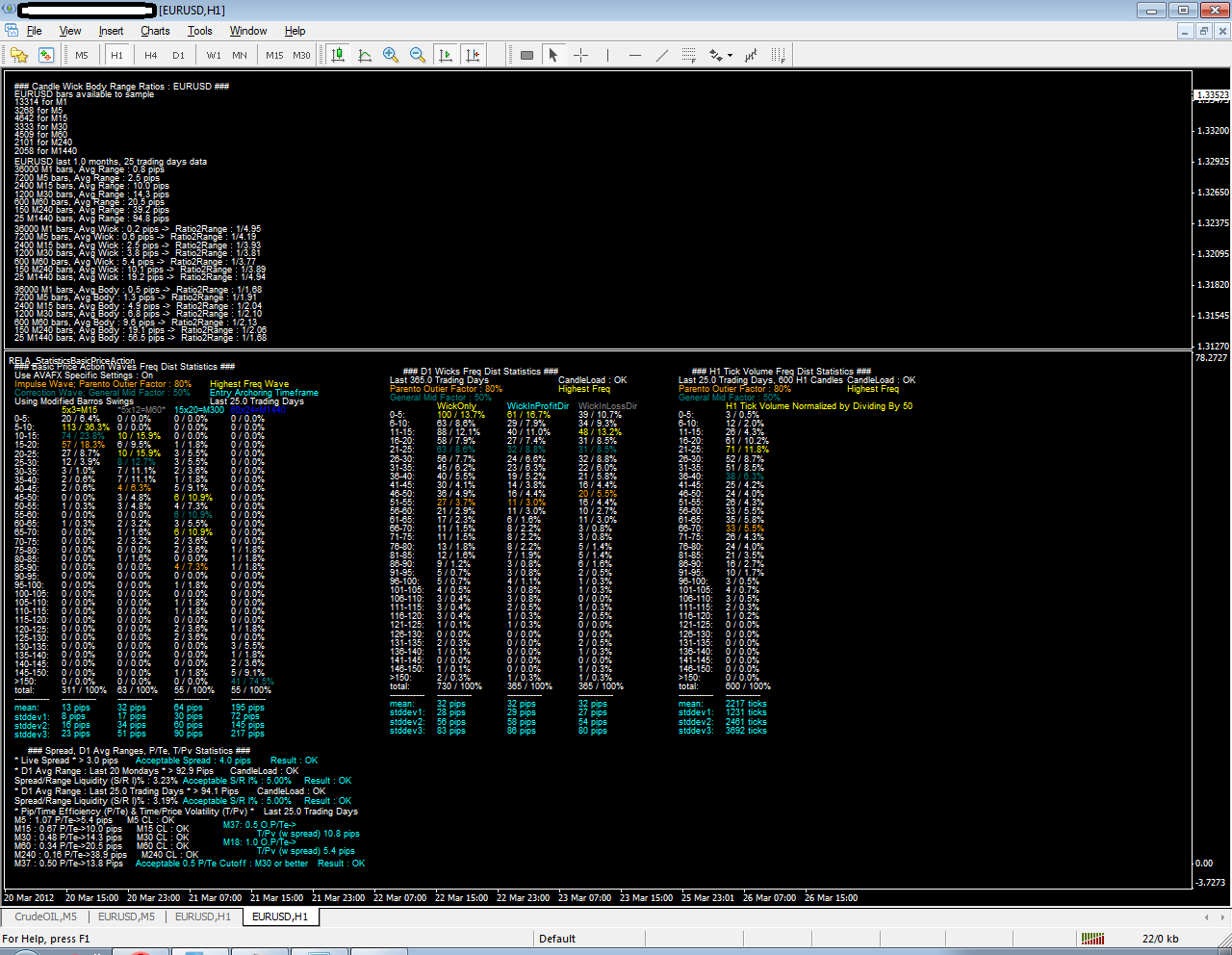Click the Zoom In magnifier icon

coord(391,55)
